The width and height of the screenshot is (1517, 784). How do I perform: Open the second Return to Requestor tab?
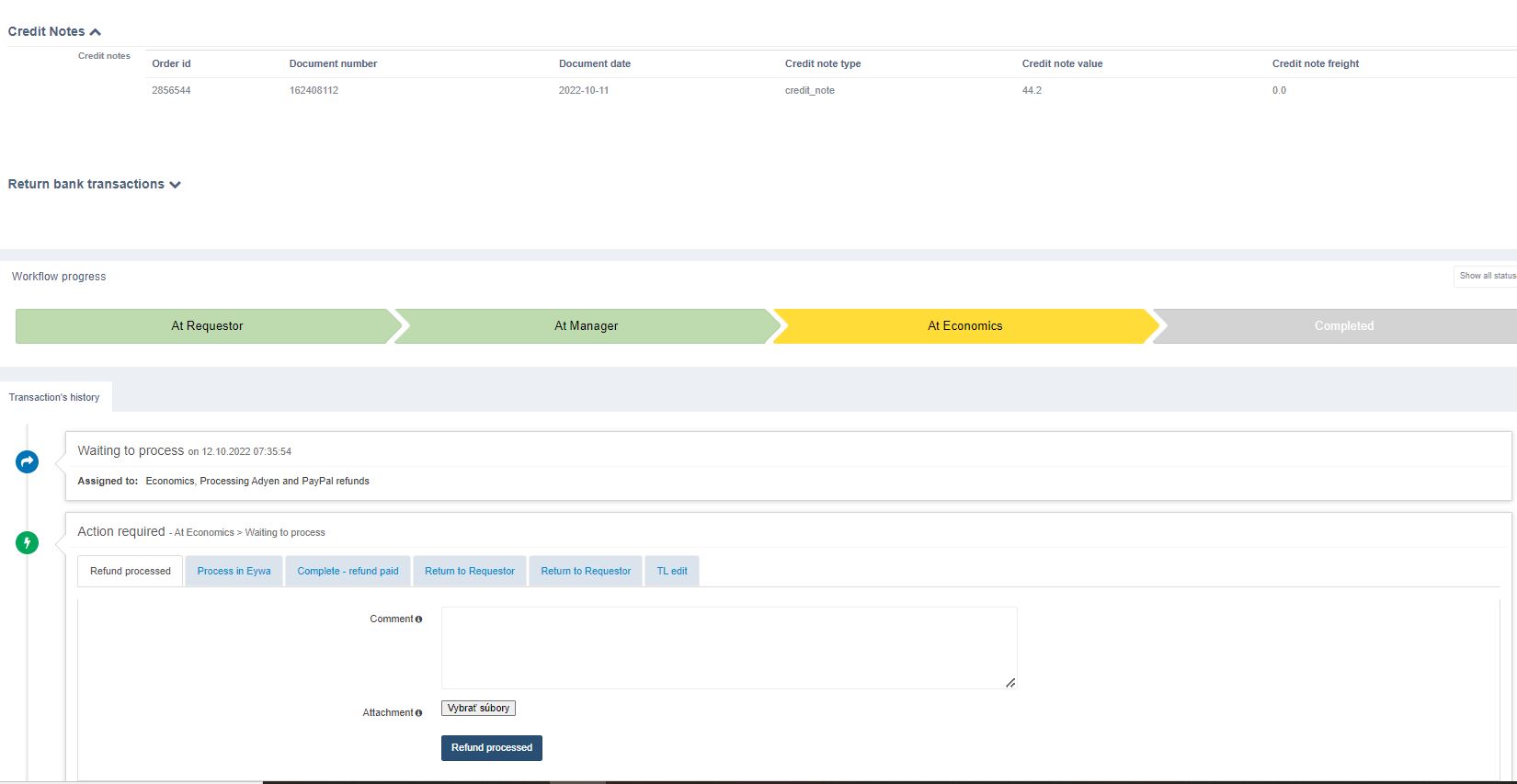(x=586, y=571)
